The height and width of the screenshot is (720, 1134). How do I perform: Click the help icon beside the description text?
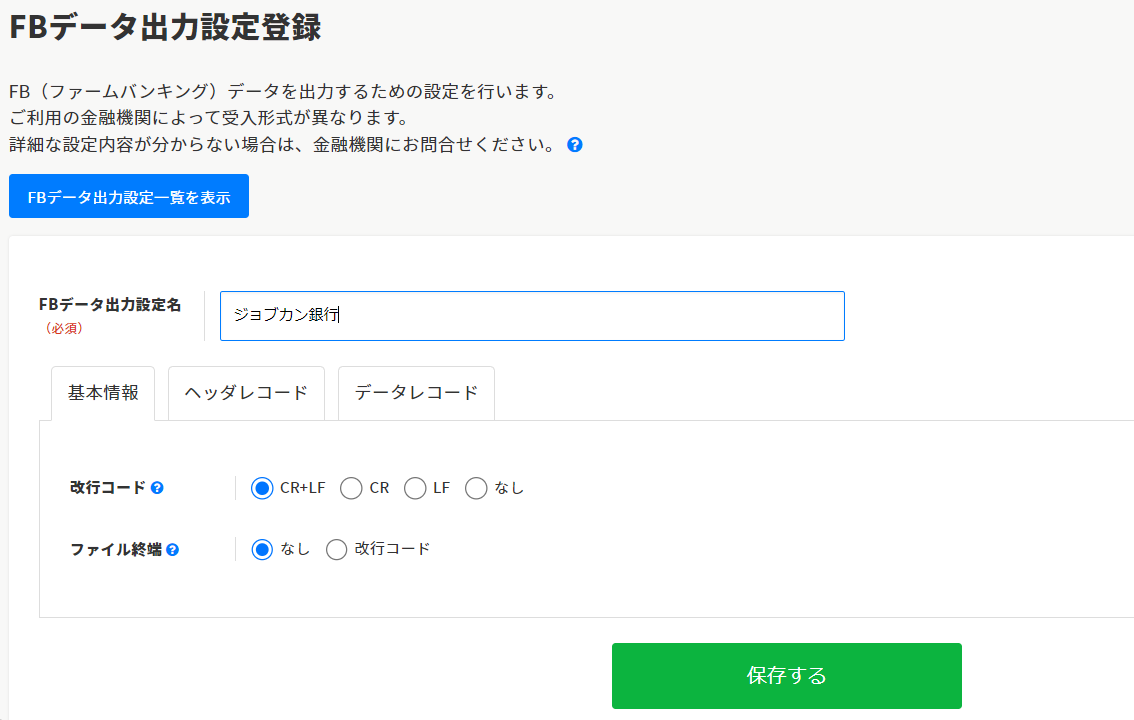coord(575,145)
